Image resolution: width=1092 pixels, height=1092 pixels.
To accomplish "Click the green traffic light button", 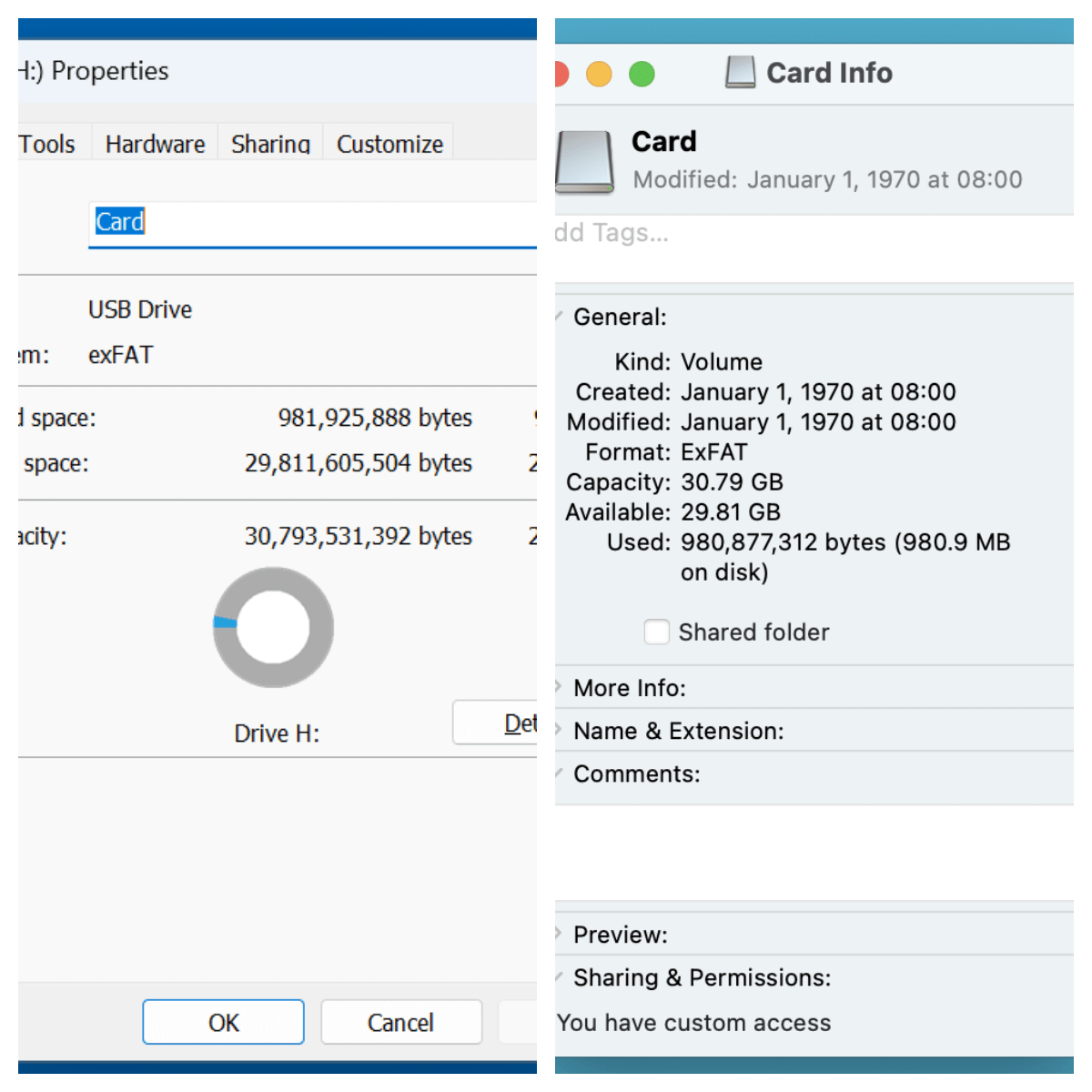I will pyautogui.click(x=642, y=74).
